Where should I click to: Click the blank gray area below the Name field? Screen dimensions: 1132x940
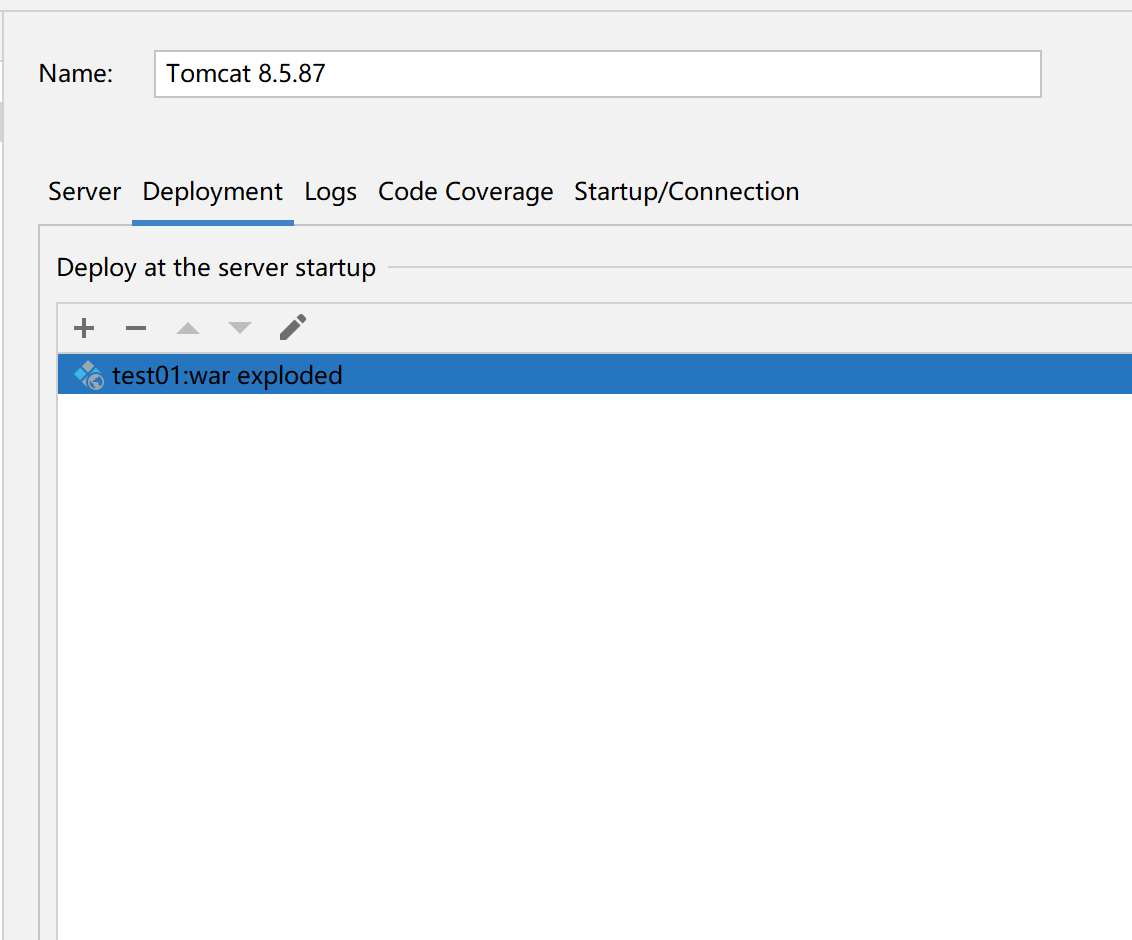pyautogui.click(x=597, y=135)
